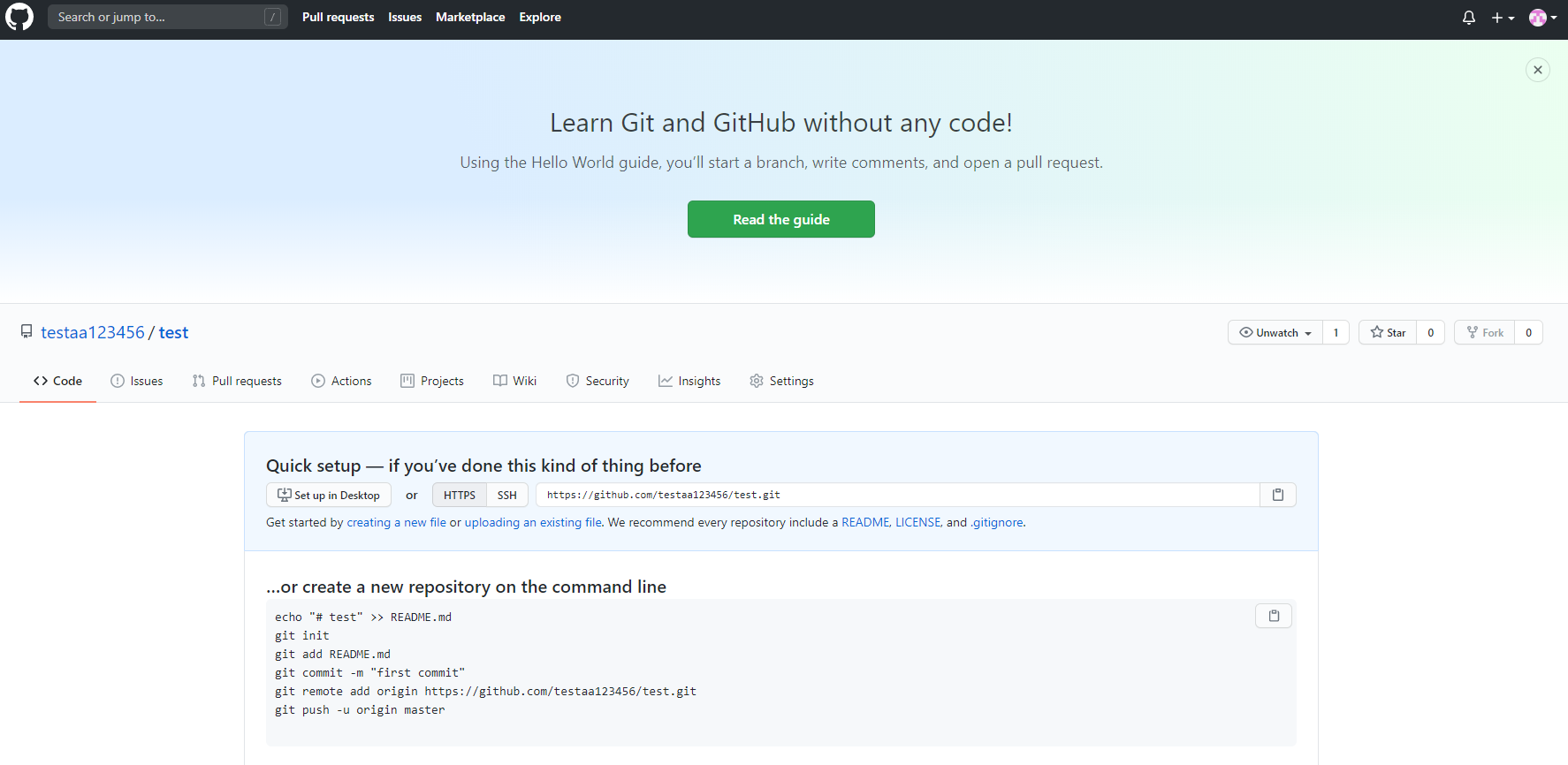Click the Read the guide button
1568x765 pixels.
click(781, 219)
